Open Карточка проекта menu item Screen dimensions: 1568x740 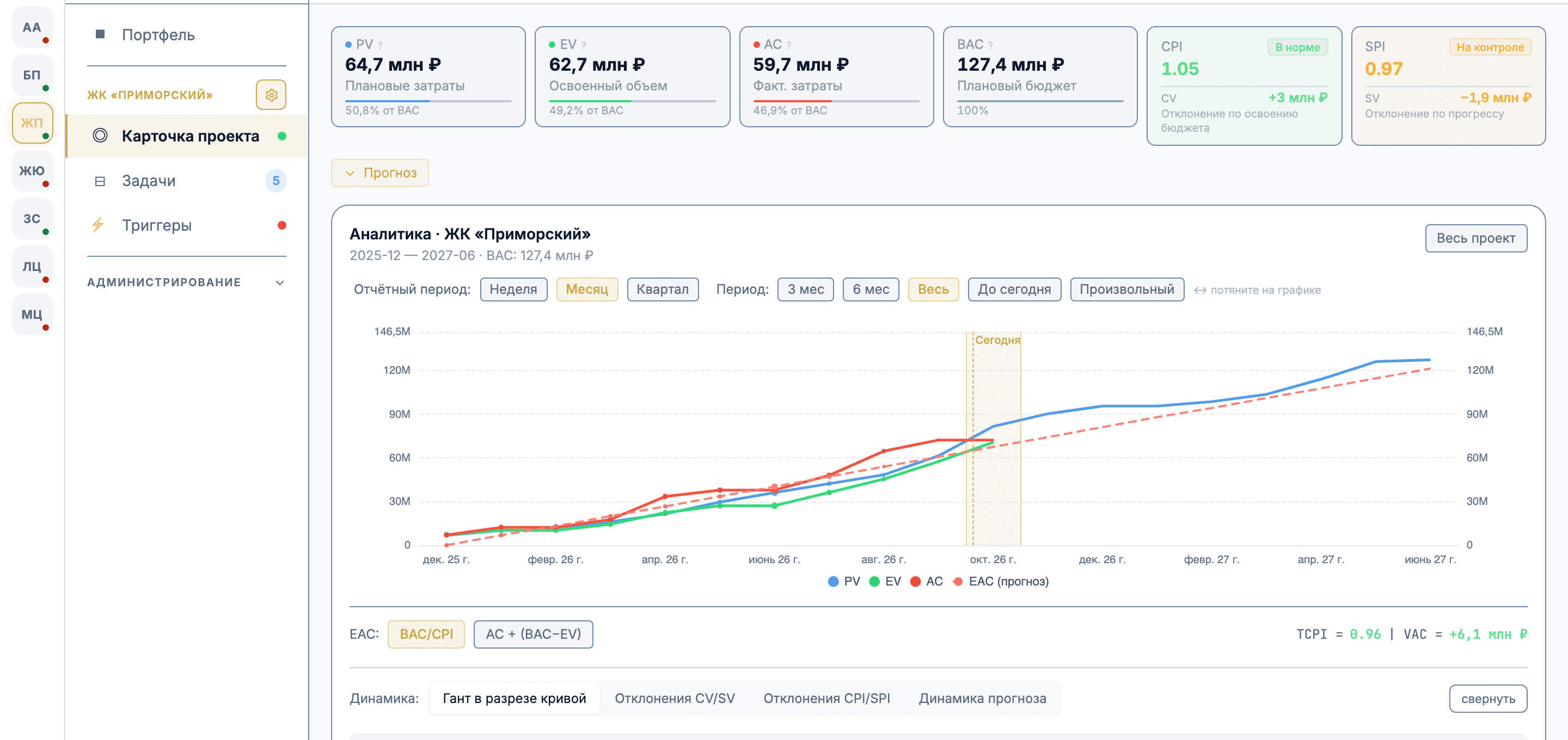point(186,137)
